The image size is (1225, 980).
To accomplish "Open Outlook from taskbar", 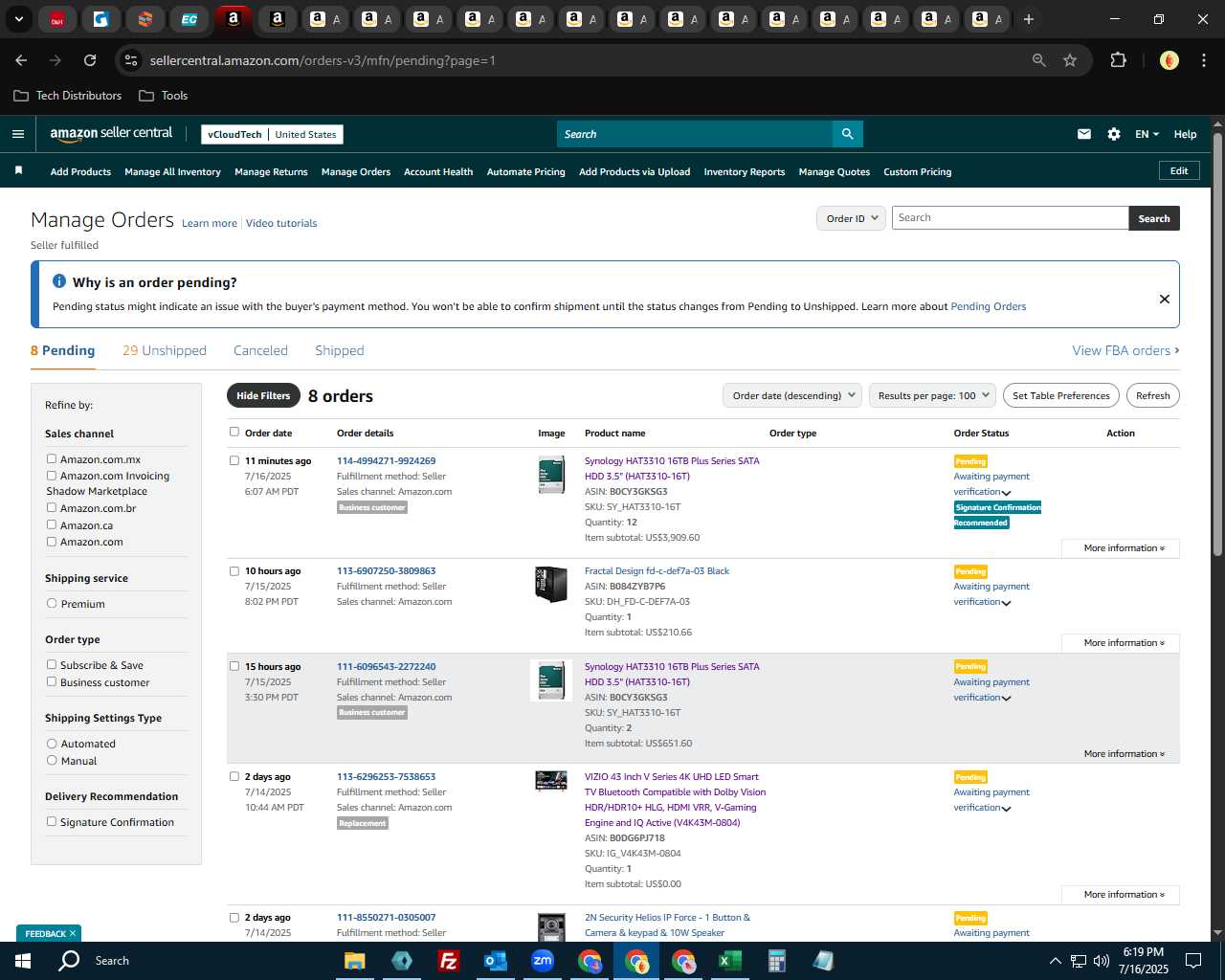I will pos(495,961).
